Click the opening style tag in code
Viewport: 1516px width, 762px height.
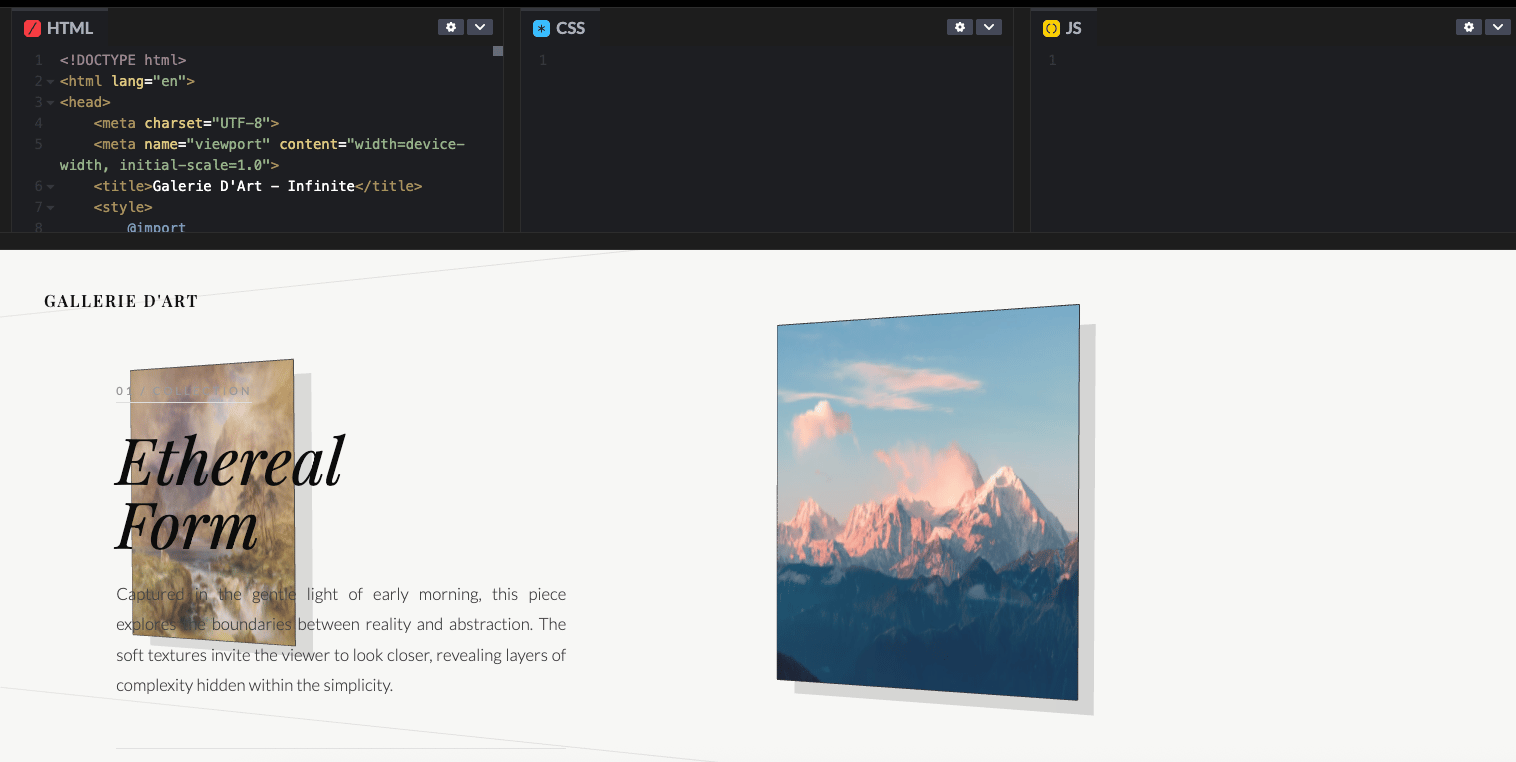(x=123, y=207)
